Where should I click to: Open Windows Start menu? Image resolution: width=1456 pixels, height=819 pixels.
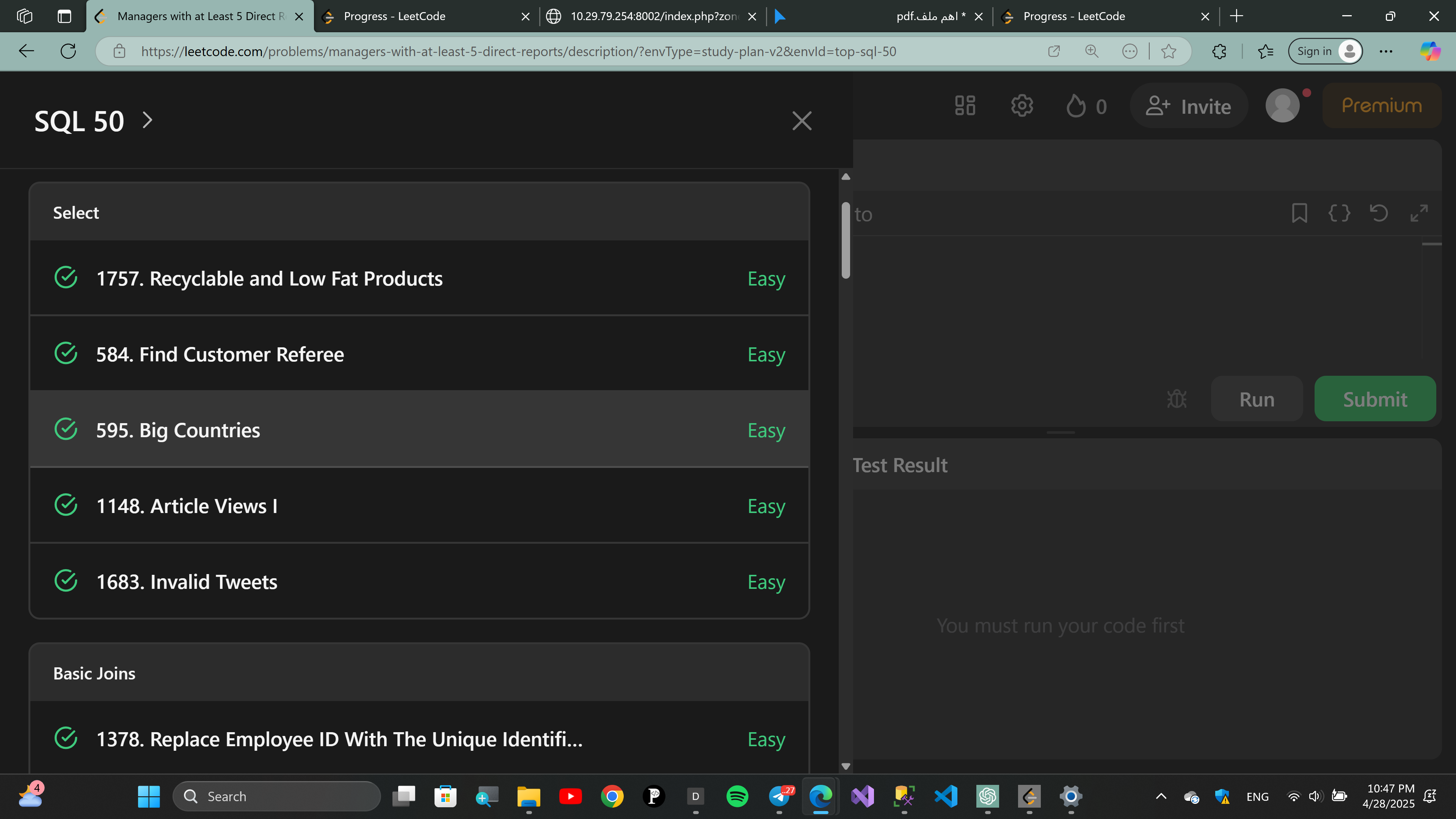coord(149,796)
